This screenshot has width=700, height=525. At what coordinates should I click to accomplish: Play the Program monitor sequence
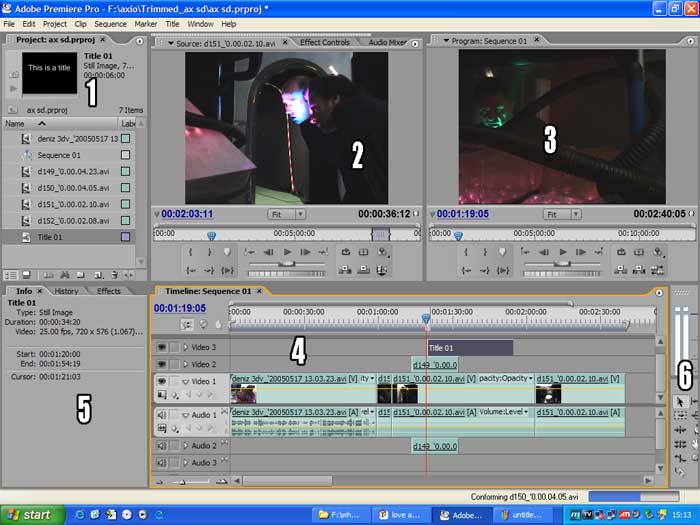563,252
